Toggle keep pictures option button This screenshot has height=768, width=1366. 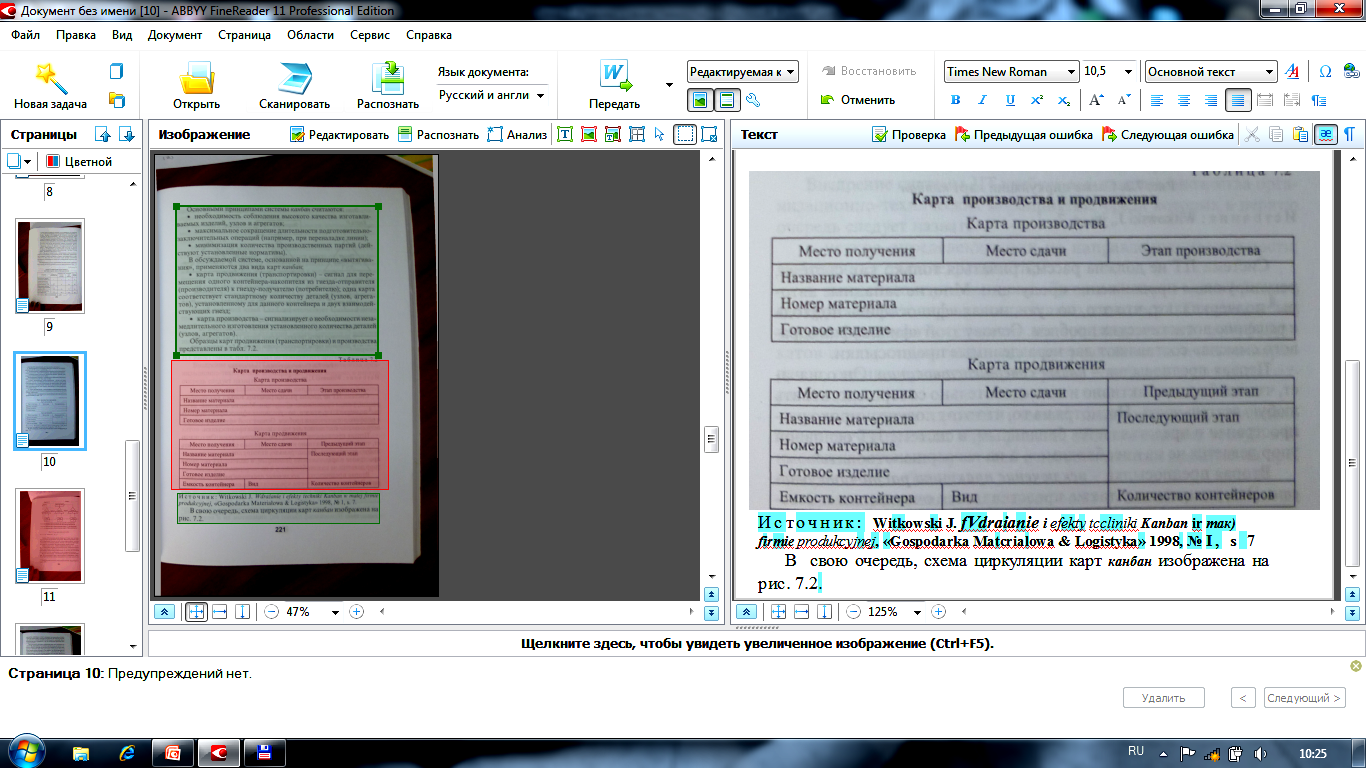(x=700, y=100)
